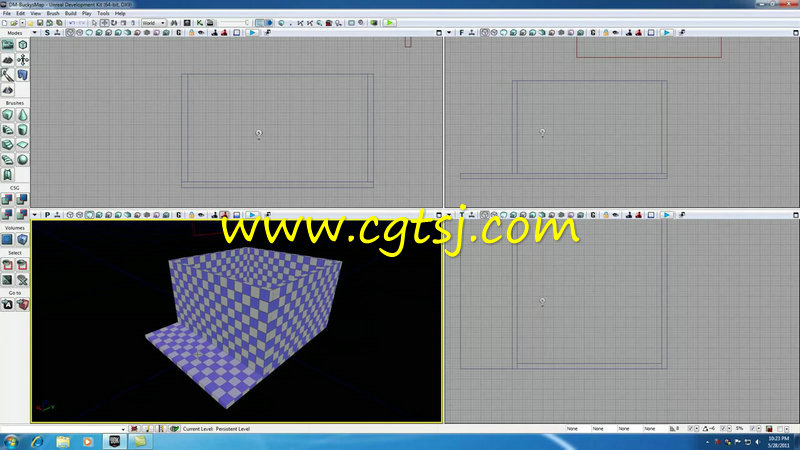The height and width of the screenshot is (450, 800).
Task: Open Kismet editor from main toolbar
Action: click(200, 23)
